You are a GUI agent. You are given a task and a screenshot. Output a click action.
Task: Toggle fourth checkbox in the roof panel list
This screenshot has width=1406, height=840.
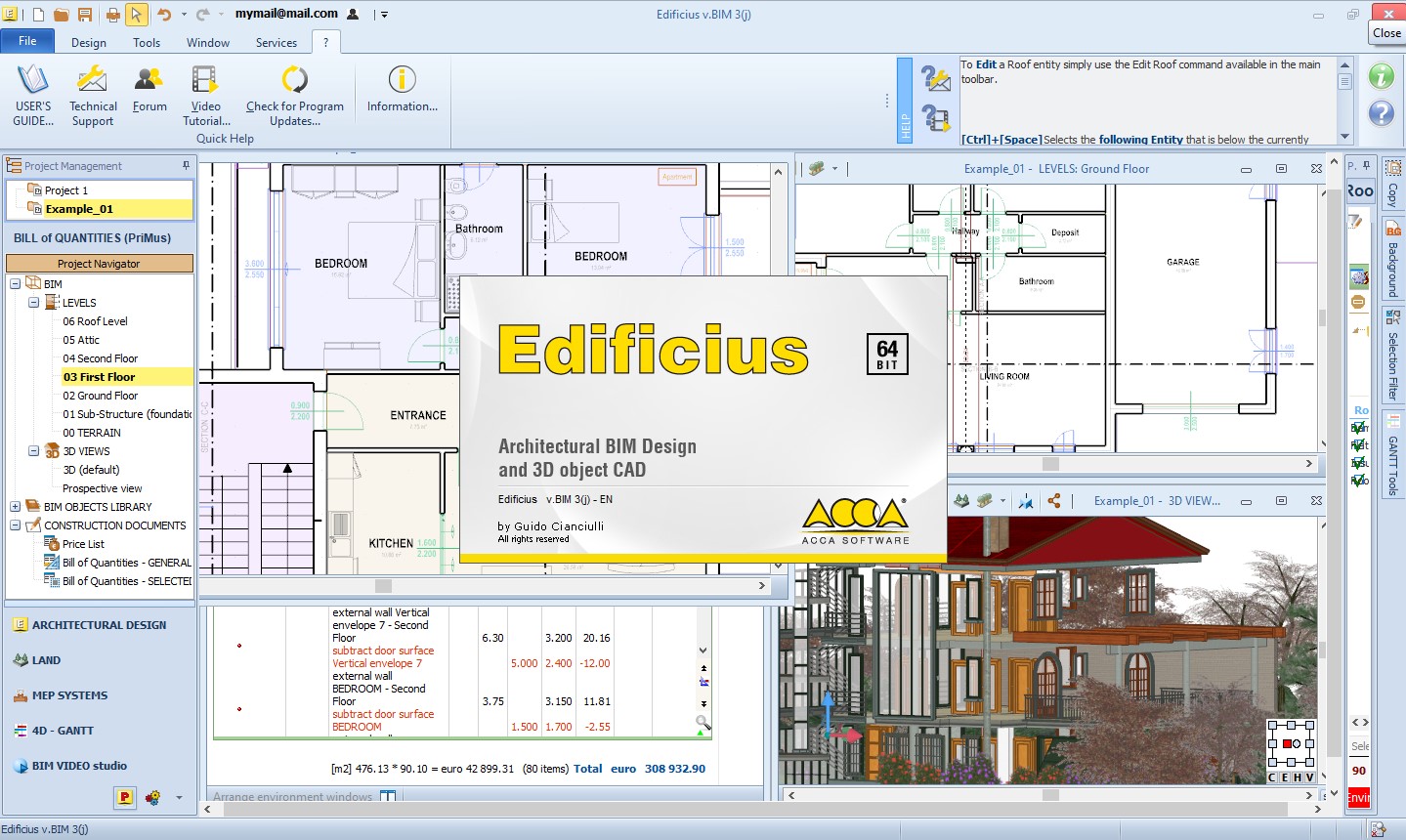pos(1358,480)
